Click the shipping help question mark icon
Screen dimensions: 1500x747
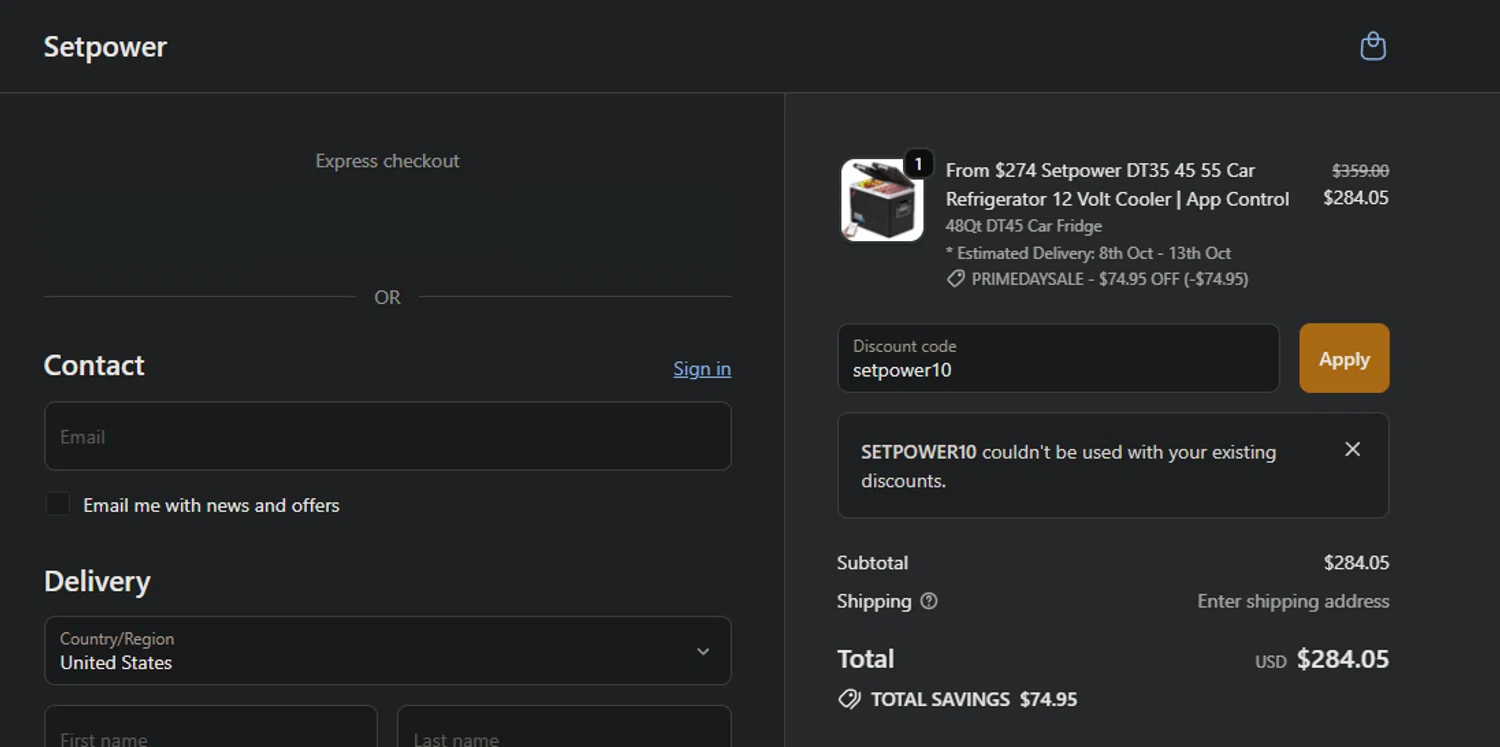pos(929,601)
